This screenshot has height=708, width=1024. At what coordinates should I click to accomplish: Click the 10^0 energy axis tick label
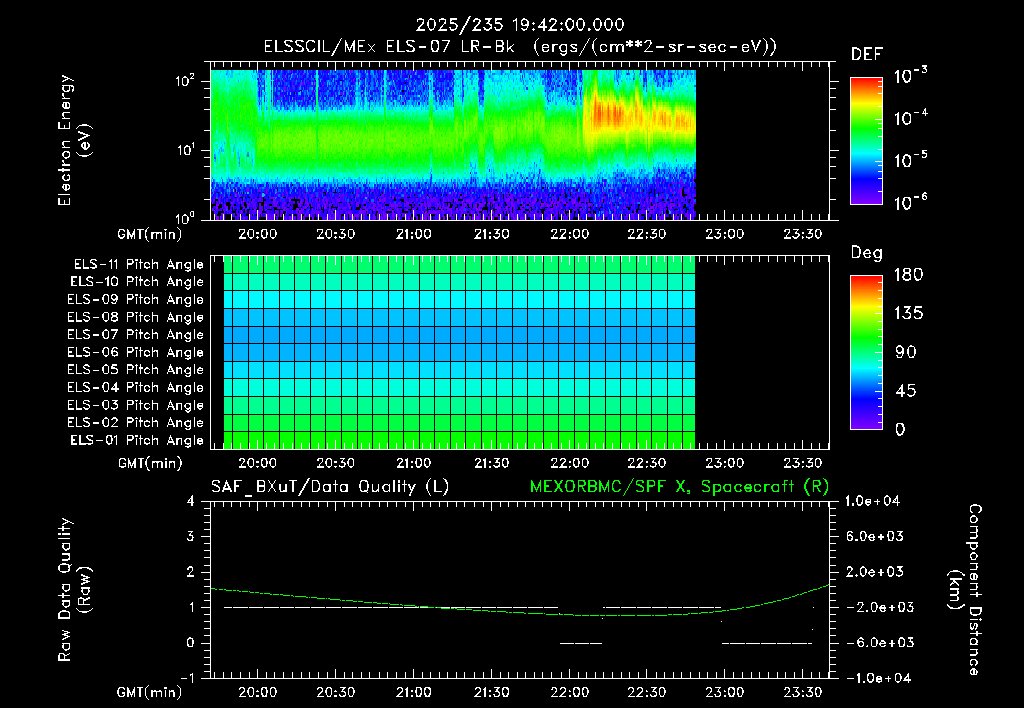point(185,217)
